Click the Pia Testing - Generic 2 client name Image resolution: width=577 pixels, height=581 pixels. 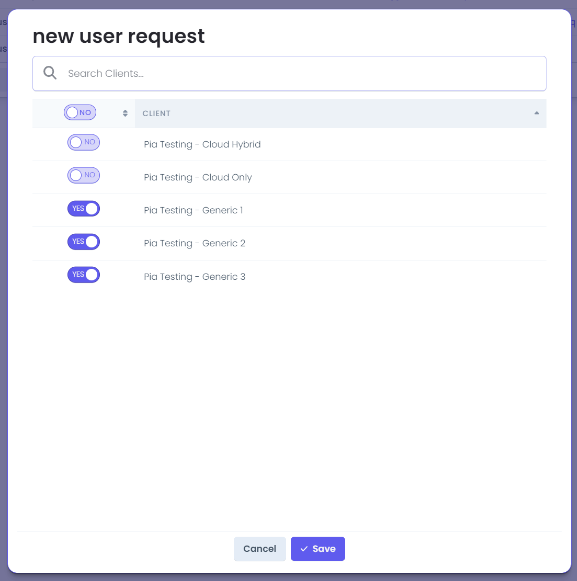(x=195, y=243)
